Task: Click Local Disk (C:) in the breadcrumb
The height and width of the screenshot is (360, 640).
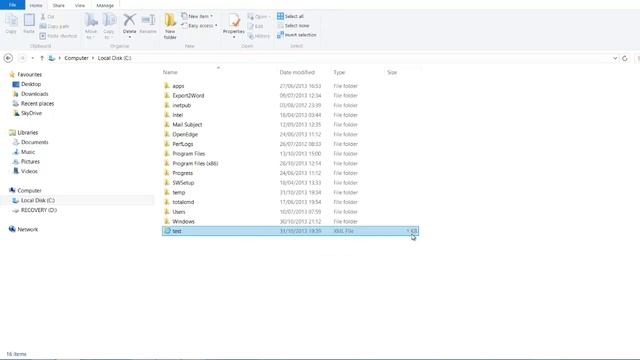Action: point(115,58)
